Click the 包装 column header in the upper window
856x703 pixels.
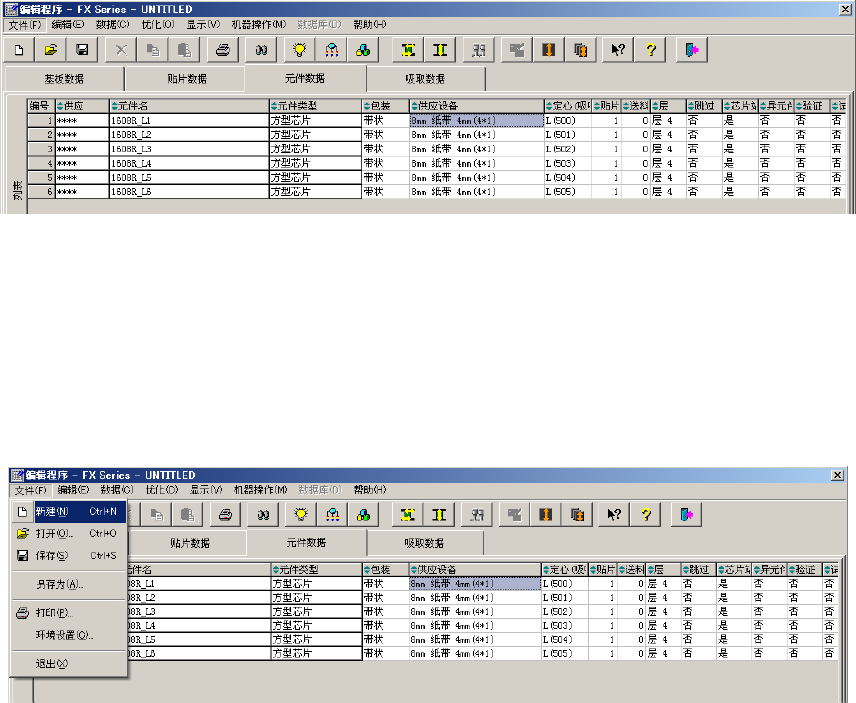(x=385, y=106)
